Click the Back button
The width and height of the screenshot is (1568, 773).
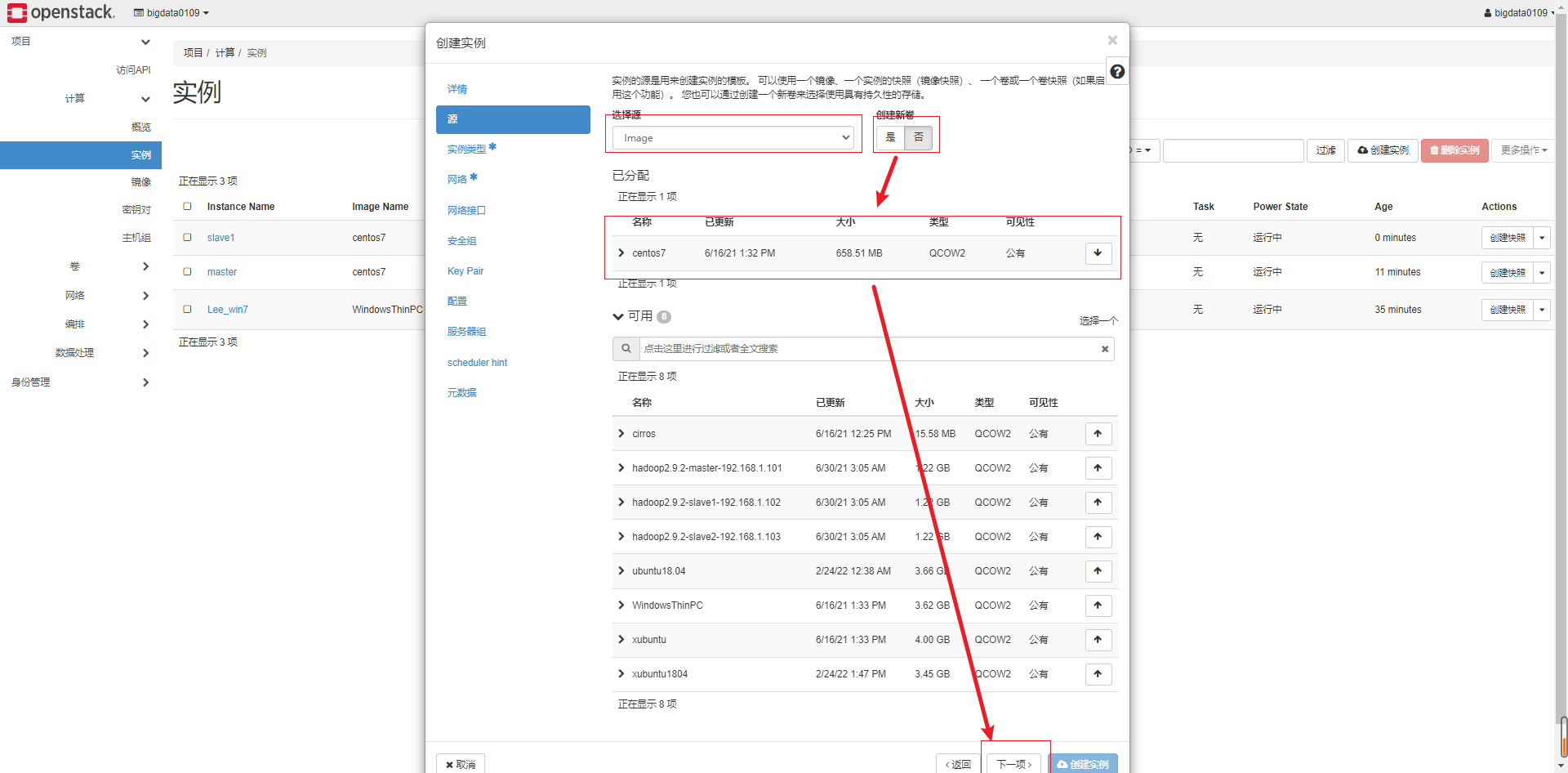point(958,764)
